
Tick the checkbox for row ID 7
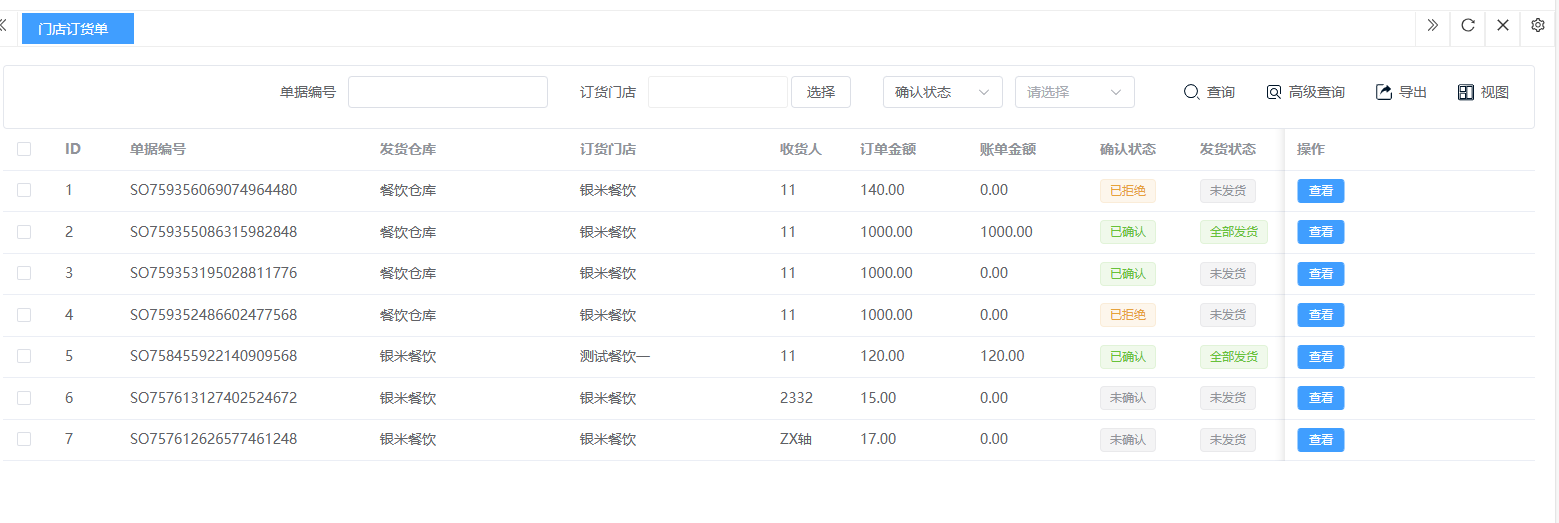coord(24,439)
